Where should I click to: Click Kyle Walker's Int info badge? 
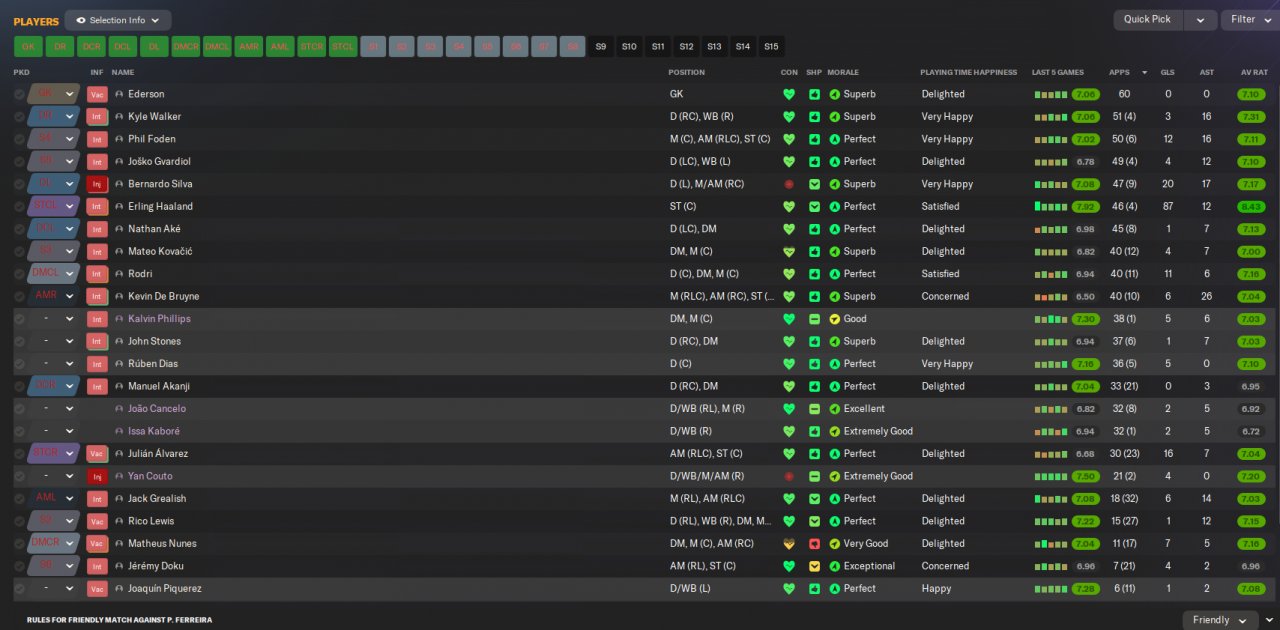tap(97, 117)
